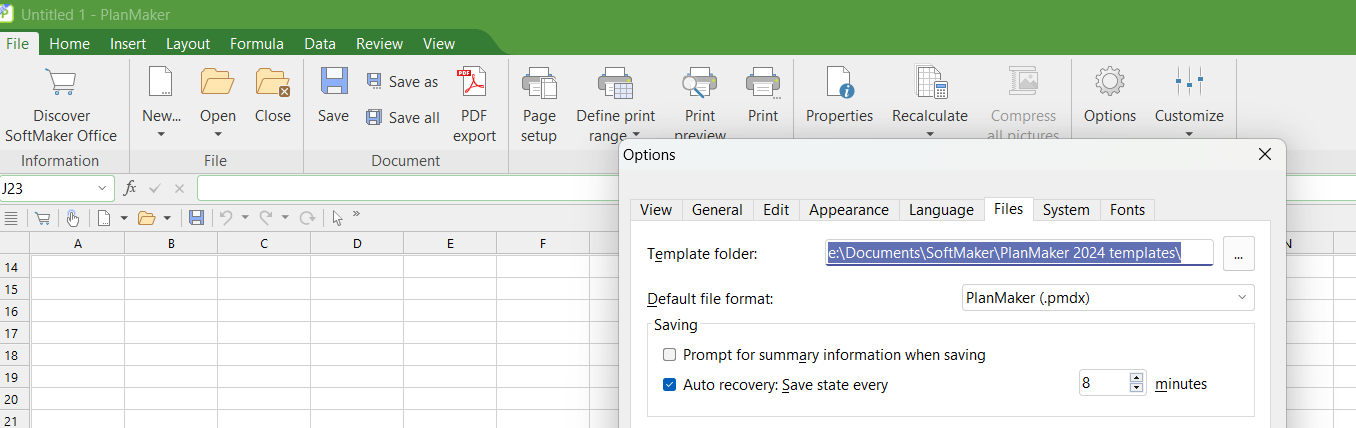This screenshot has height=428, width=1356.
Task: Close the Options dialog with X
Action: (1264, 154)
